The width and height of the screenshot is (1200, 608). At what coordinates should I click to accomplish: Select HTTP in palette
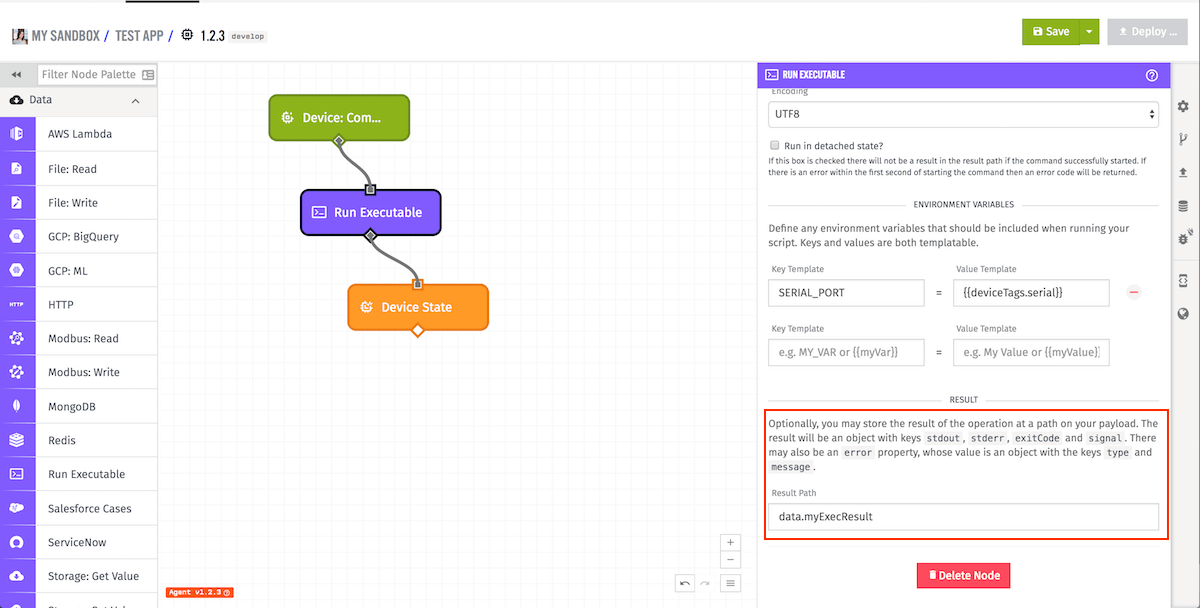[x=80, y=304]
